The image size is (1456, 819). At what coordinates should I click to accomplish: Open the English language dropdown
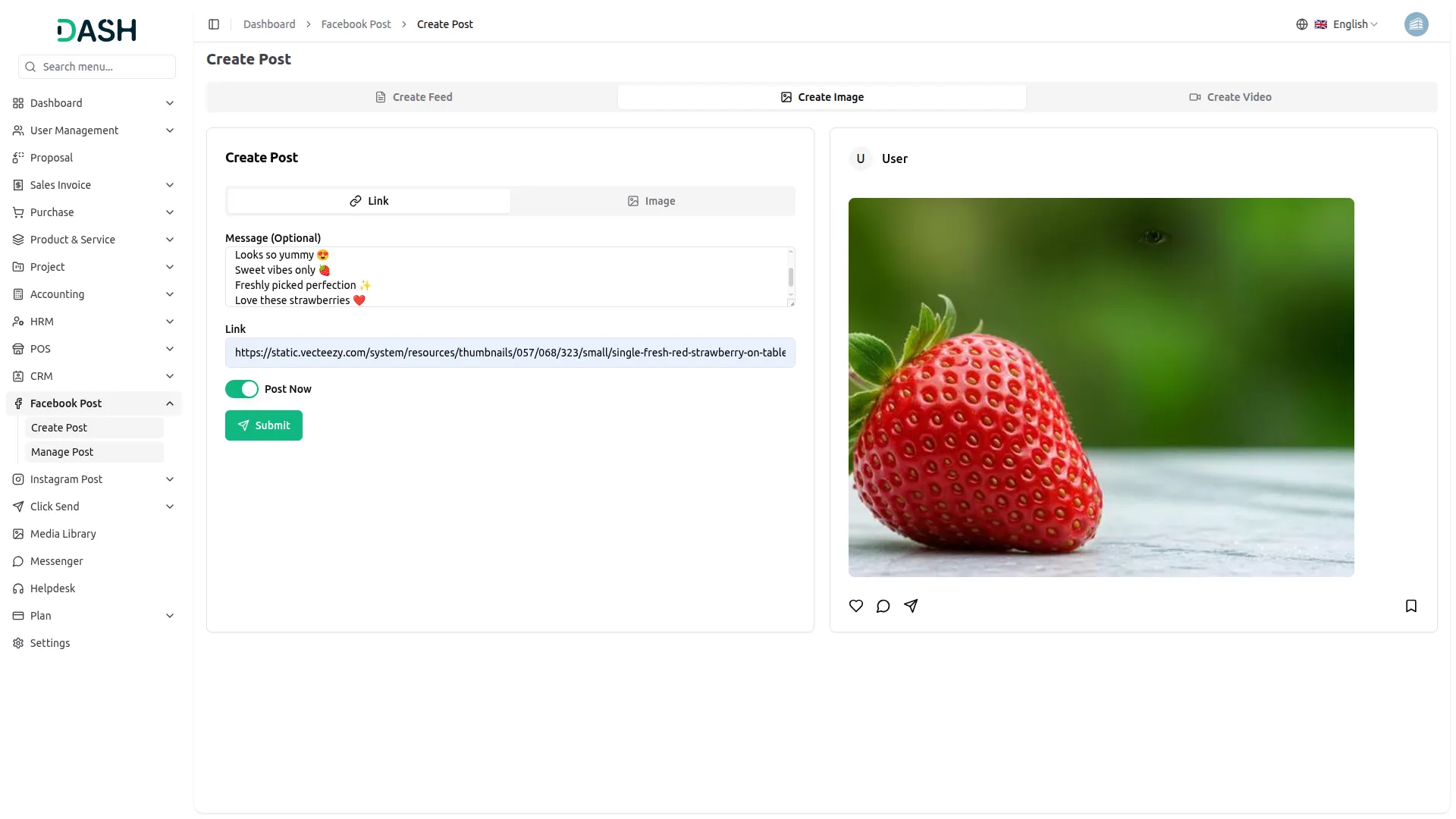1346,24
